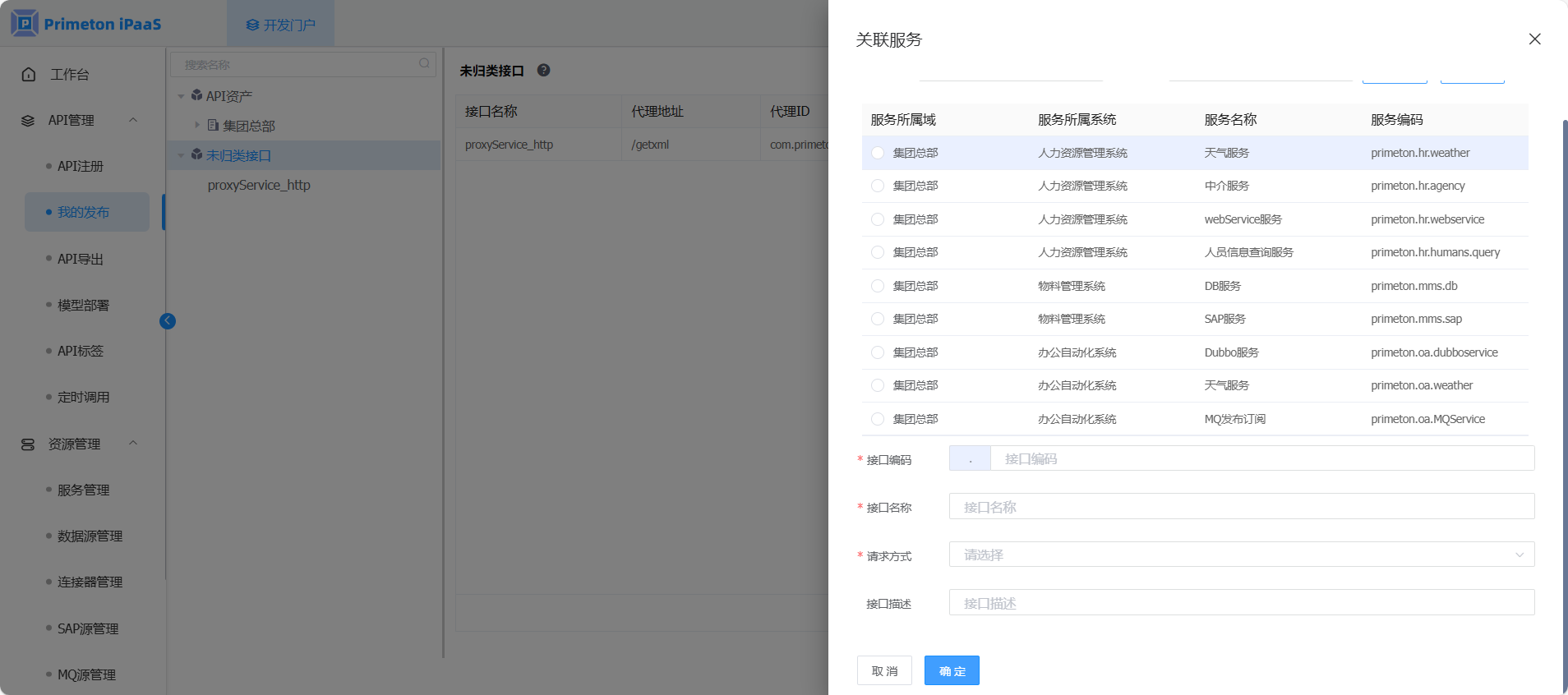Collapse the sidebar with blue arrow button

point(168,321)
